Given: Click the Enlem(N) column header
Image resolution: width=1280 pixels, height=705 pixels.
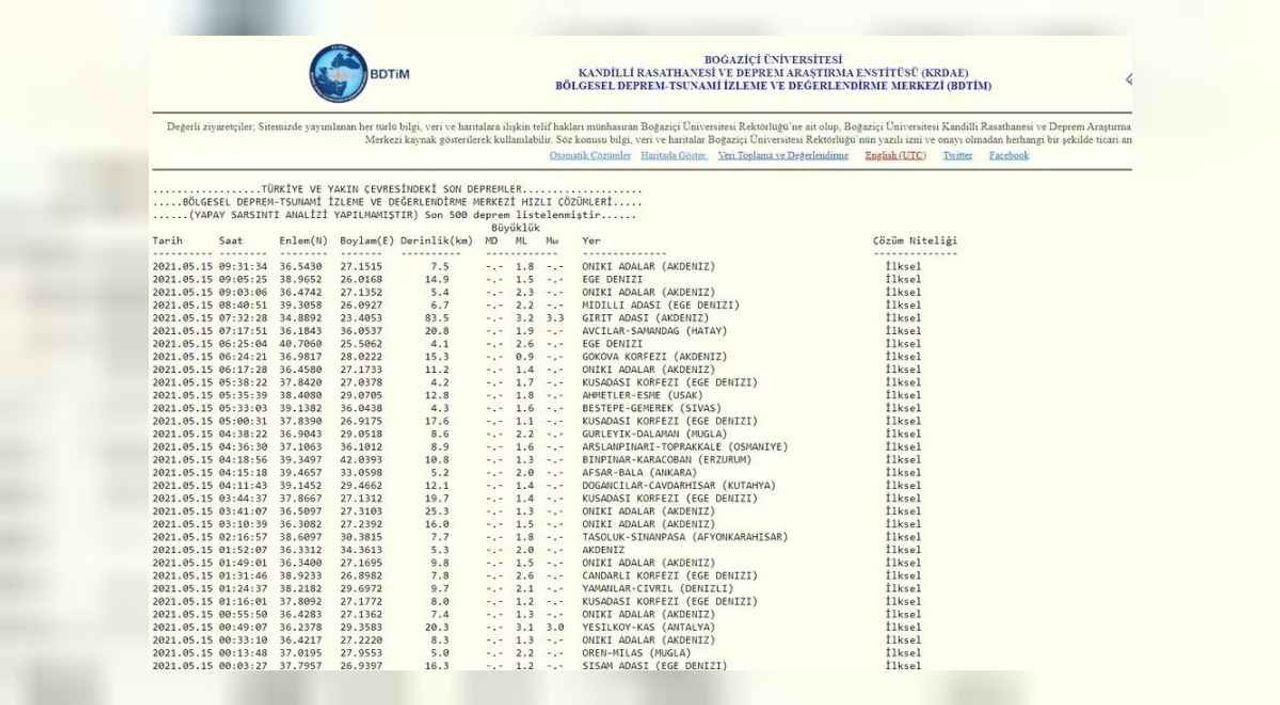Looking at the screenshot, I should click(303, 240).
